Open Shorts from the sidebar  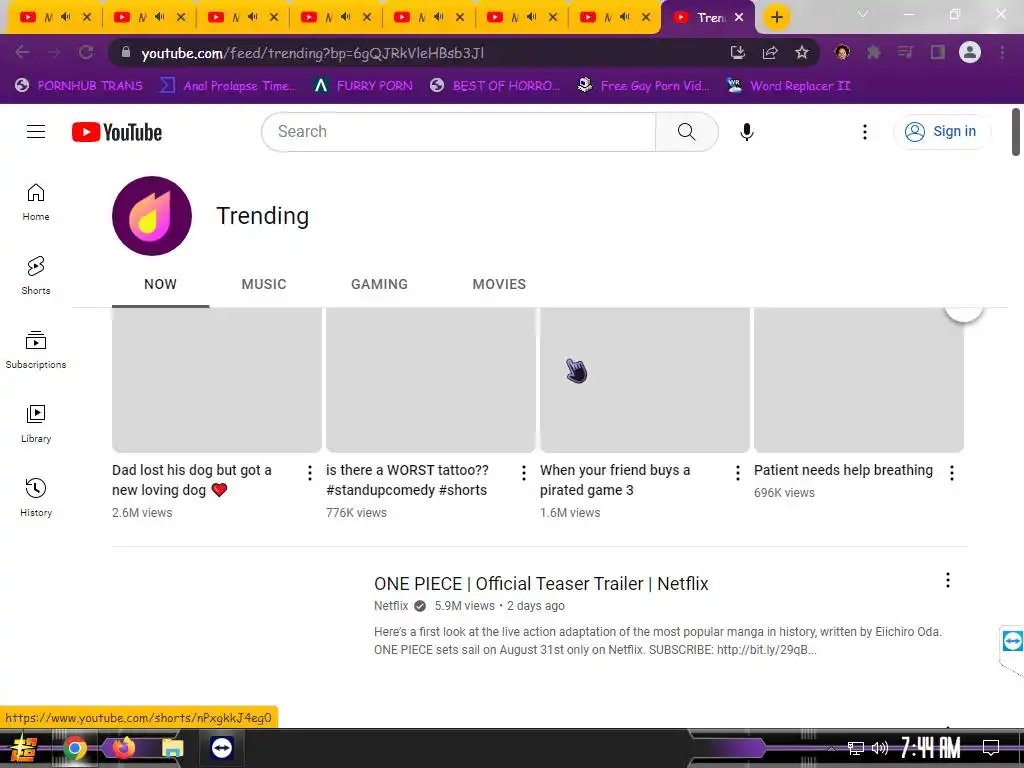pyautogui.click(x=36, y=276)
